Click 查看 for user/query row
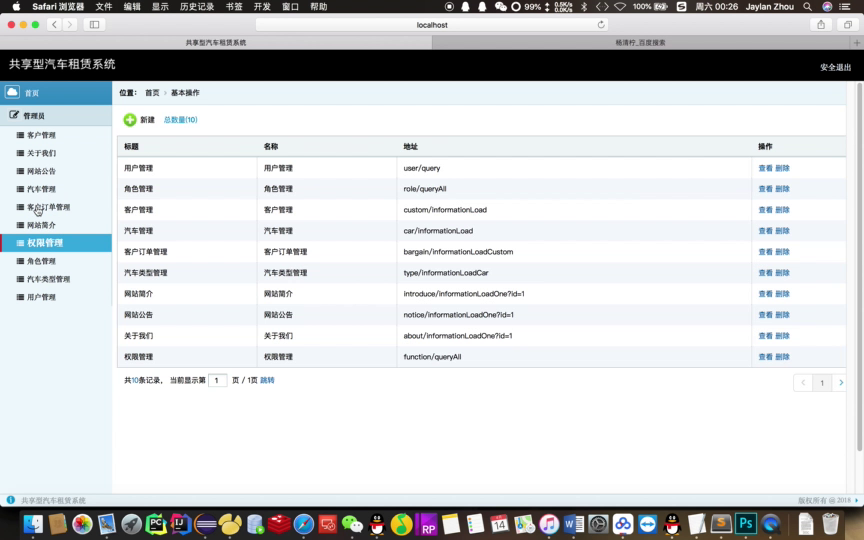 tap(765, 168)
